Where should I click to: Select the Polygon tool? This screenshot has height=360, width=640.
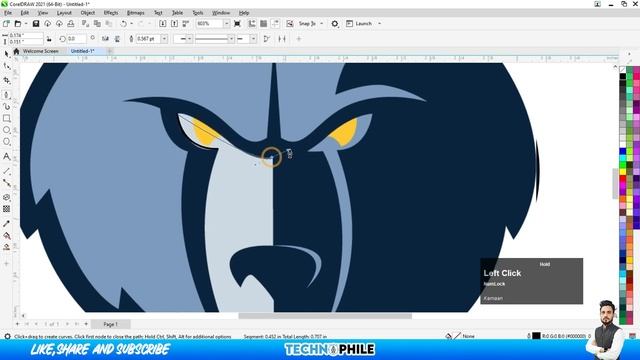pyautogui.click(x=7, y=142)
